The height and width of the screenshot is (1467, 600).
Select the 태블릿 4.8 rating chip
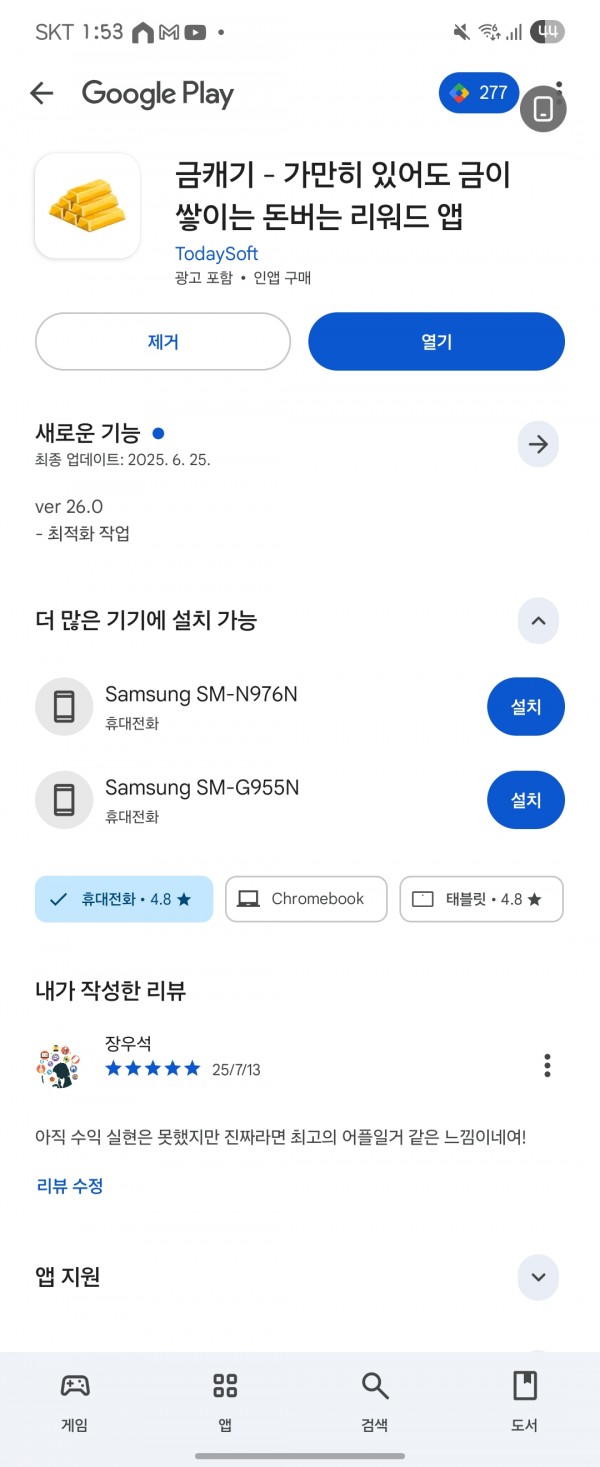[x=482, y=899]
